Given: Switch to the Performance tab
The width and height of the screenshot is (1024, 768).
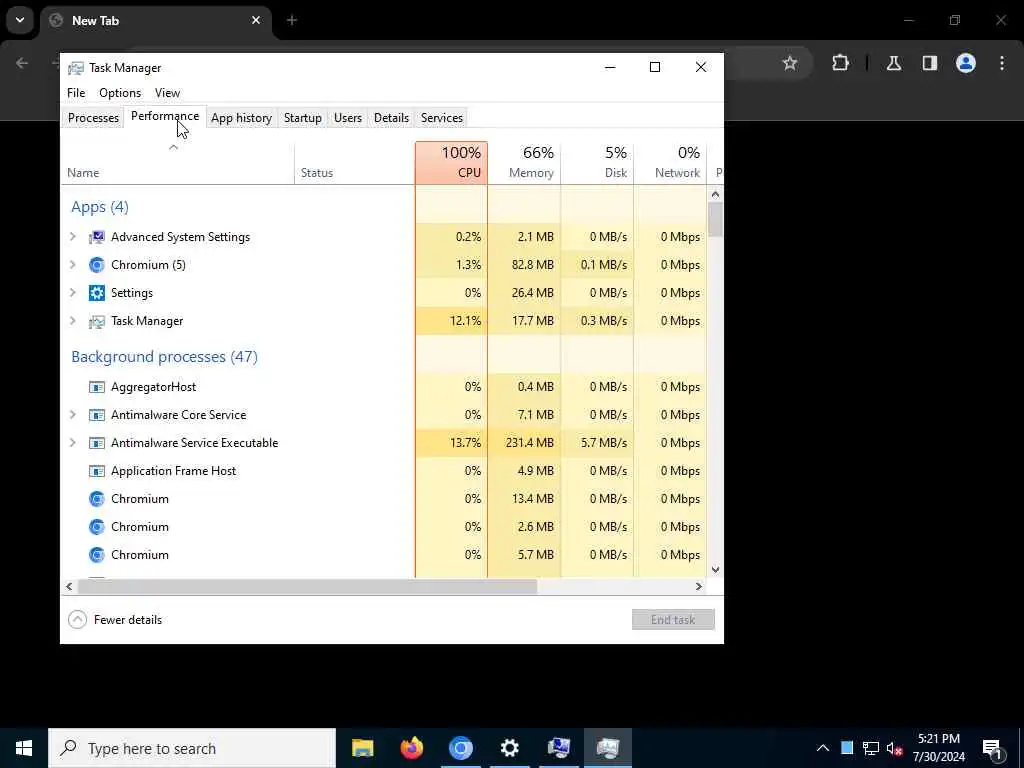Looking at the screenshot, I should coord(165,116).
